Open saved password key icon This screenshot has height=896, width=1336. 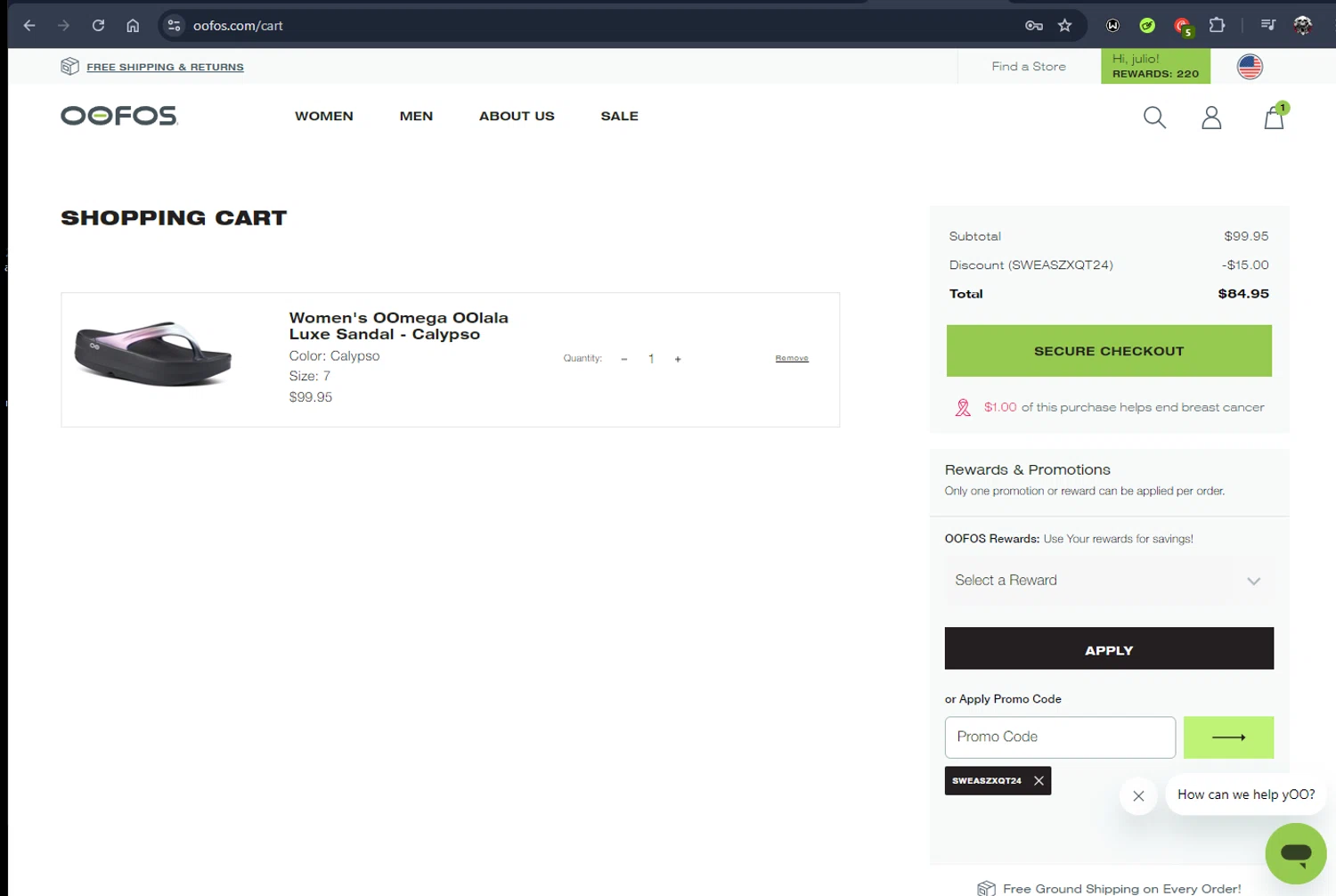point(1033,26)
